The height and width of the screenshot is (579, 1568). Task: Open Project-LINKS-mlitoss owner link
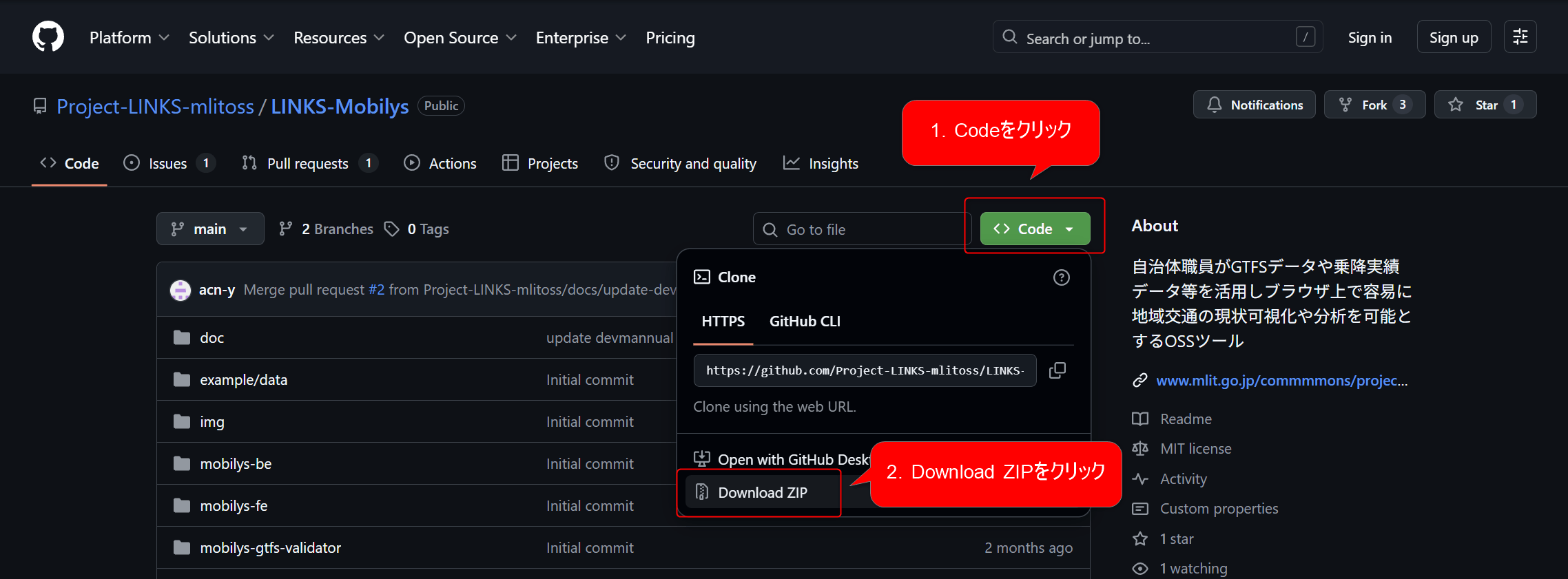click(155, 106)
